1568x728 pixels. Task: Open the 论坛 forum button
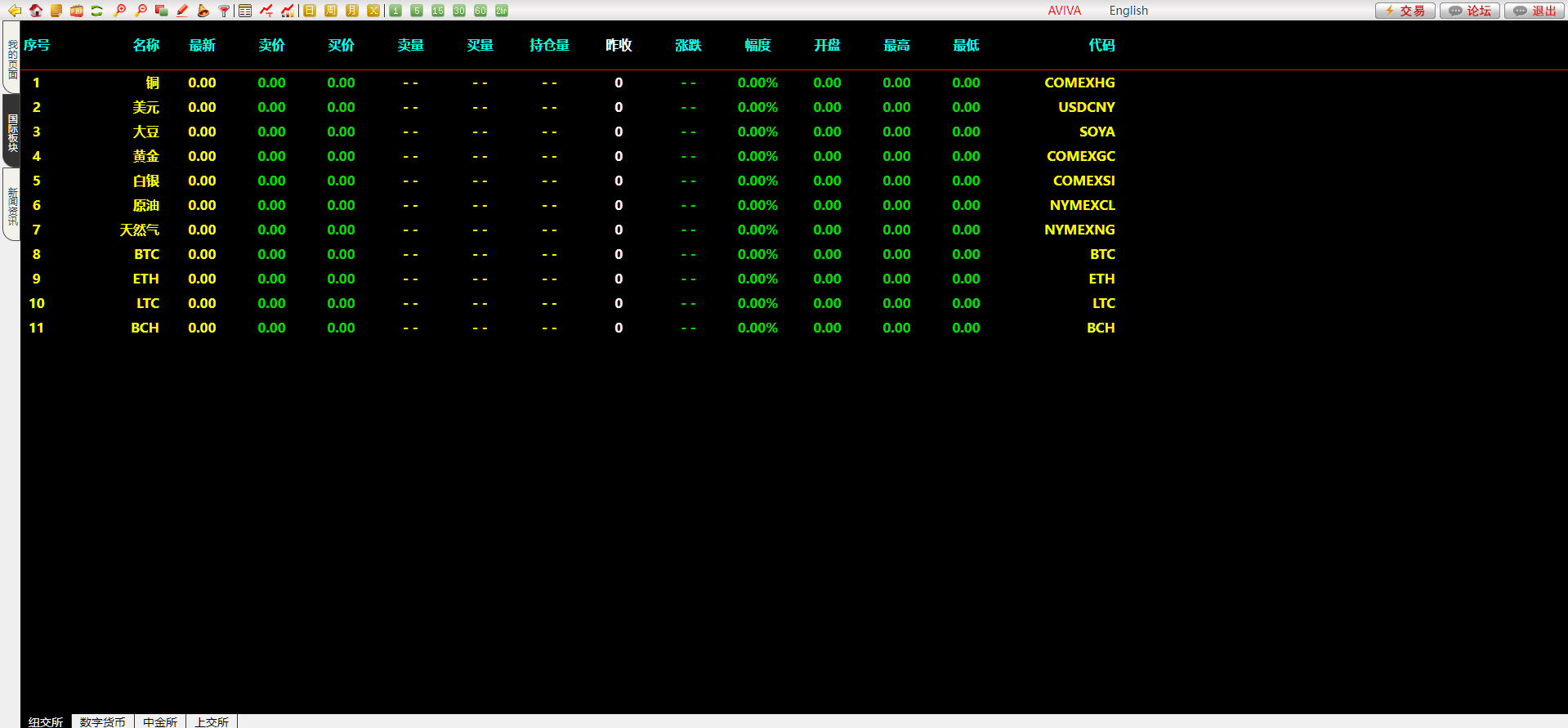[x=1470, y=11]
